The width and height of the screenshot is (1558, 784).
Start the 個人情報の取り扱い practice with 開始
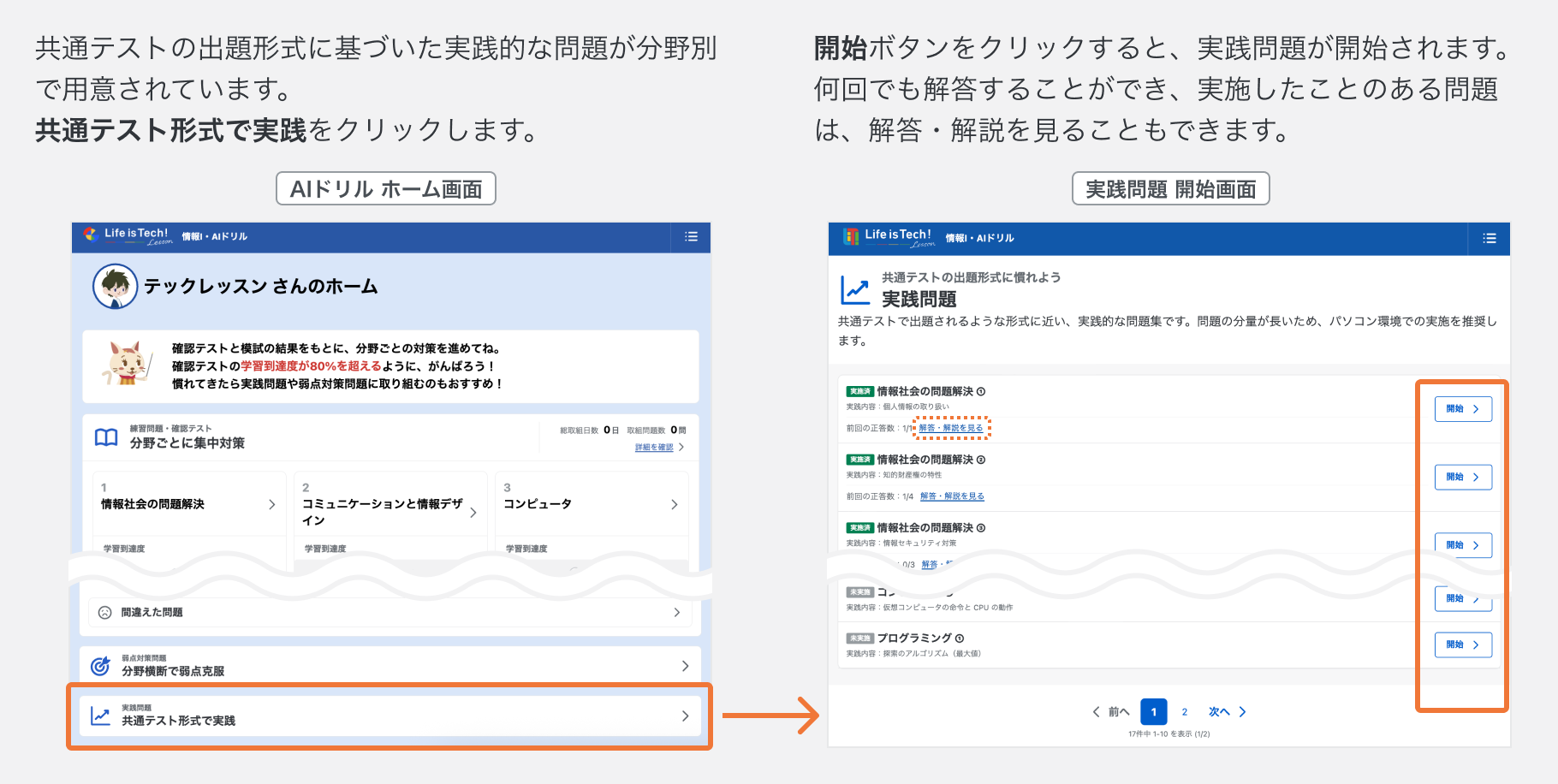click(1463, 409)
